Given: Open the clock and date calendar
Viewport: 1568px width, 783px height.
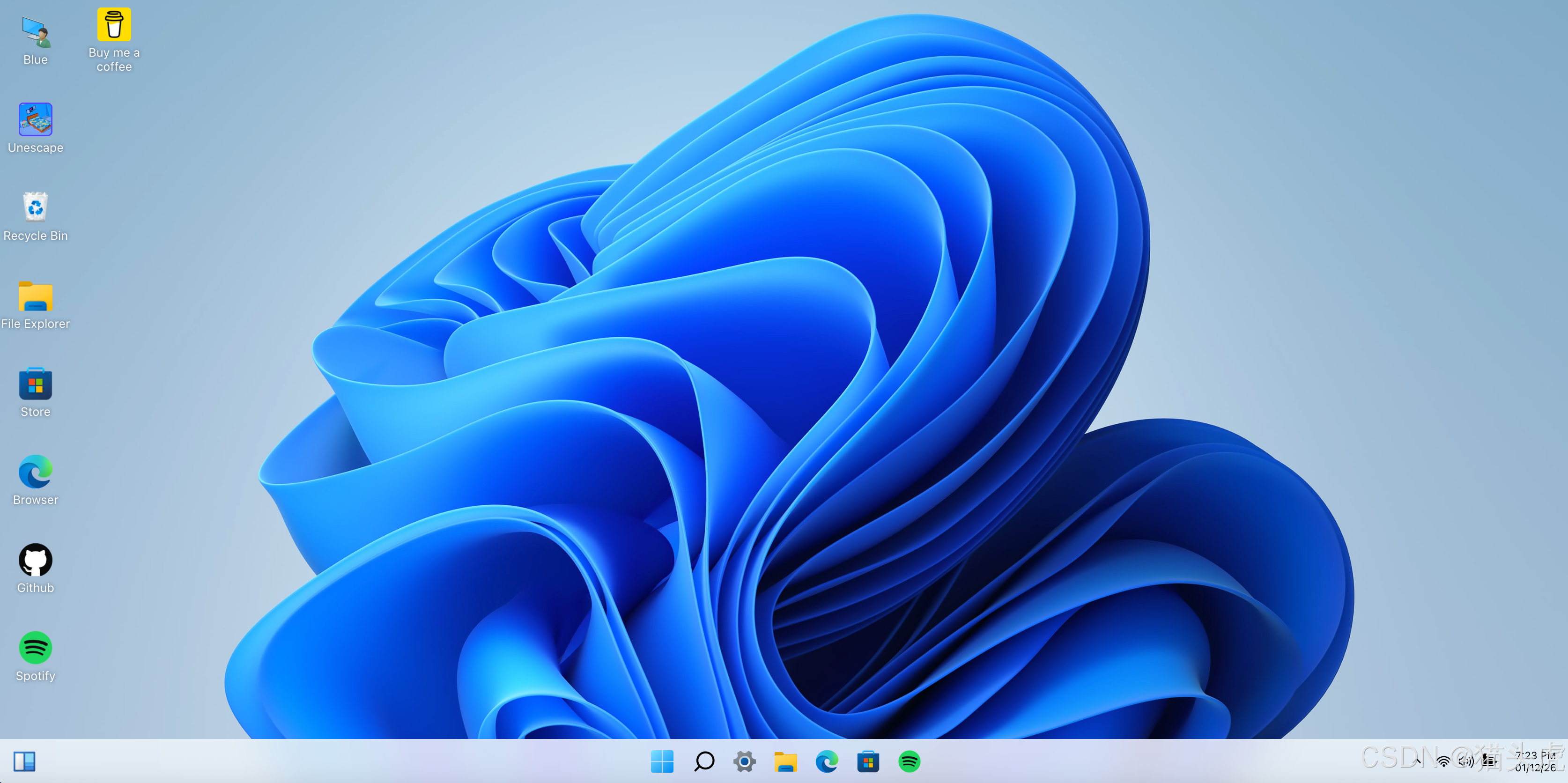Looking at the screenshot, I should click(1535, 761).
